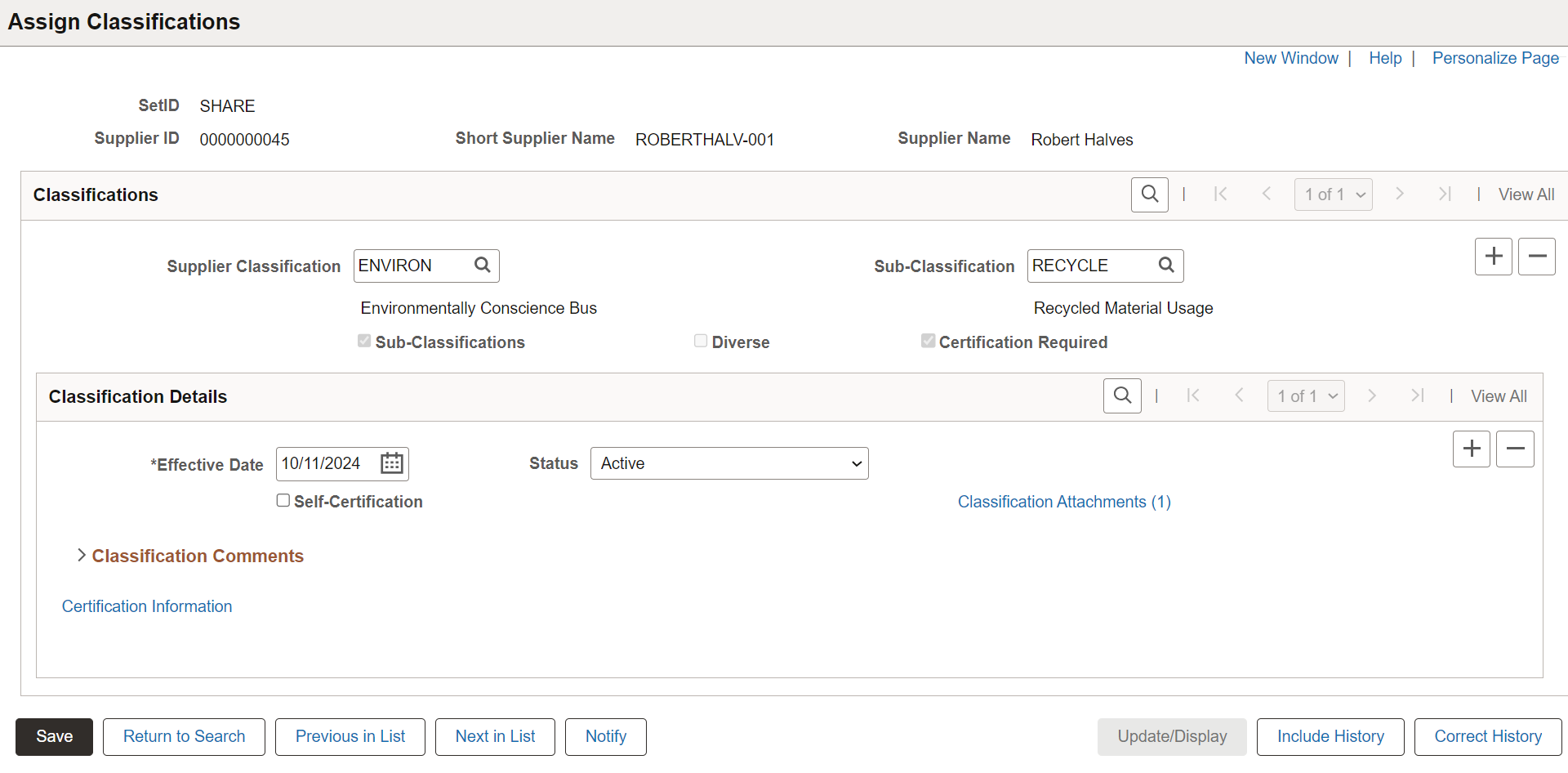Open the Classification Details find icon
This screenshot has width=1568, height=773.
click(1122, 395)
